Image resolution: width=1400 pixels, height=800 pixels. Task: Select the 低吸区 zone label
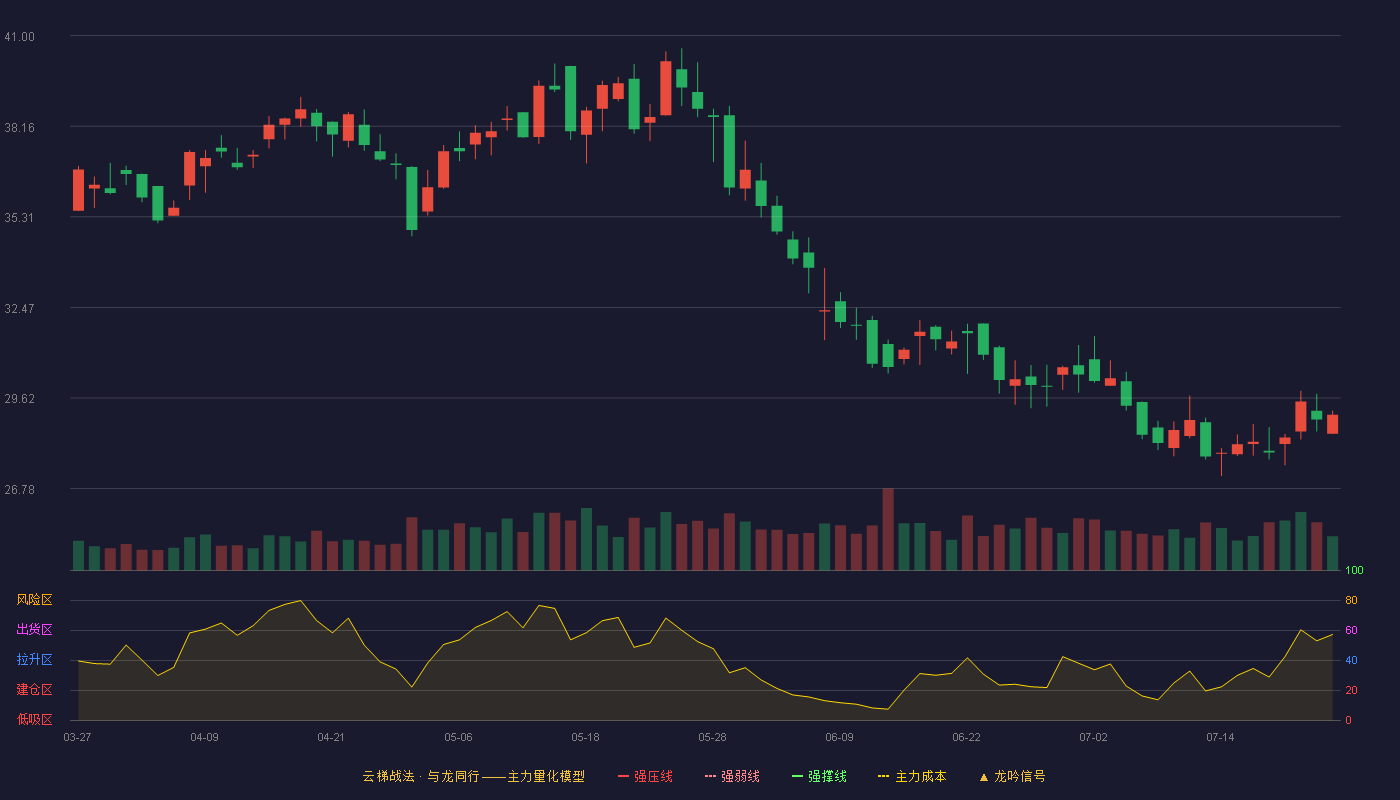click(x=34, y=719)
